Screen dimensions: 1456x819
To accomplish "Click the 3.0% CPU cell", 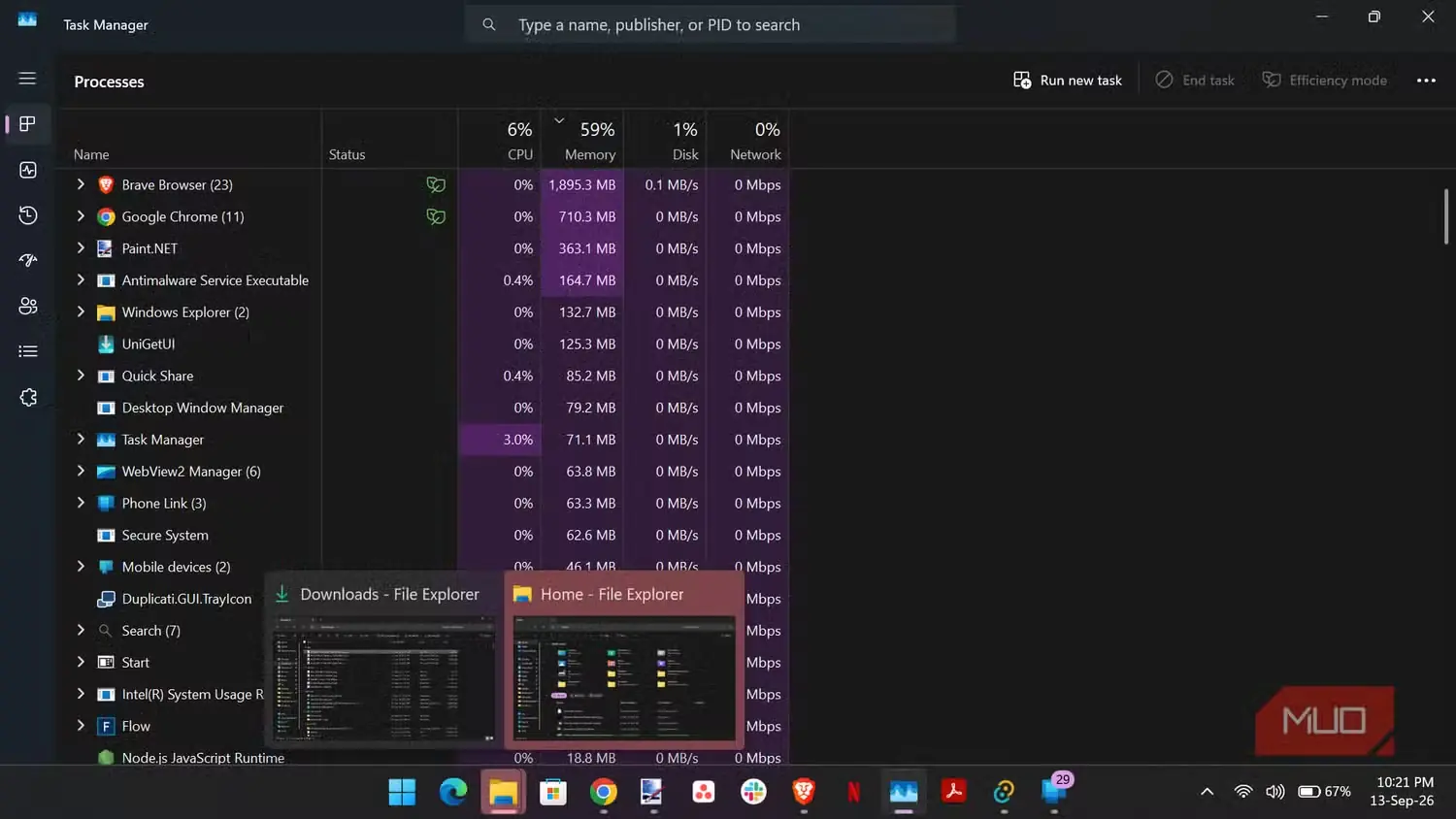I will [x=499, y=440].
